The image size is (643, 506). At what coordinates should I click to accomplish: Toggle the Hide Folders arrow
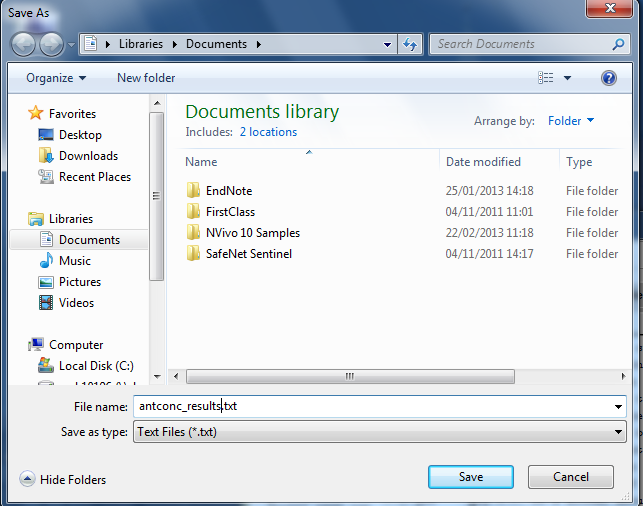[27, 479]
